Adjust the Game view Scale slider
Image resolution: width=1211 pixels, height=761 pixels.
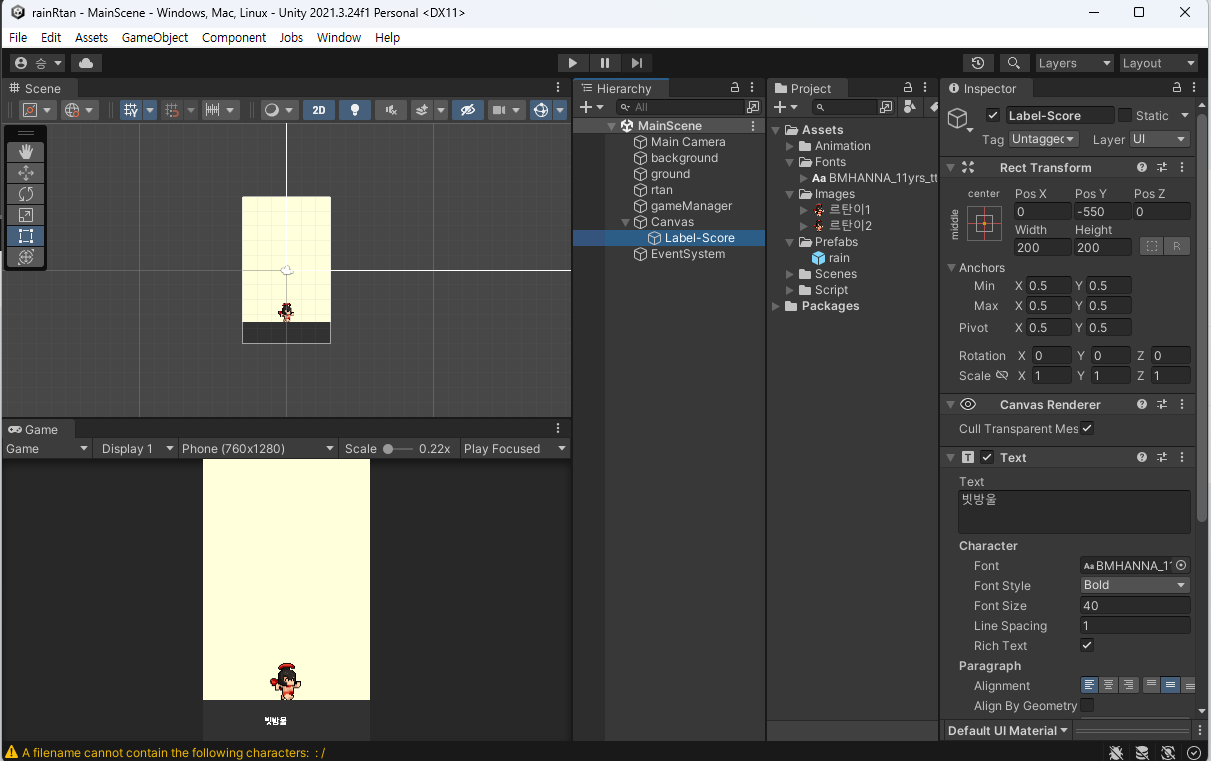click(x=398, y=449)
